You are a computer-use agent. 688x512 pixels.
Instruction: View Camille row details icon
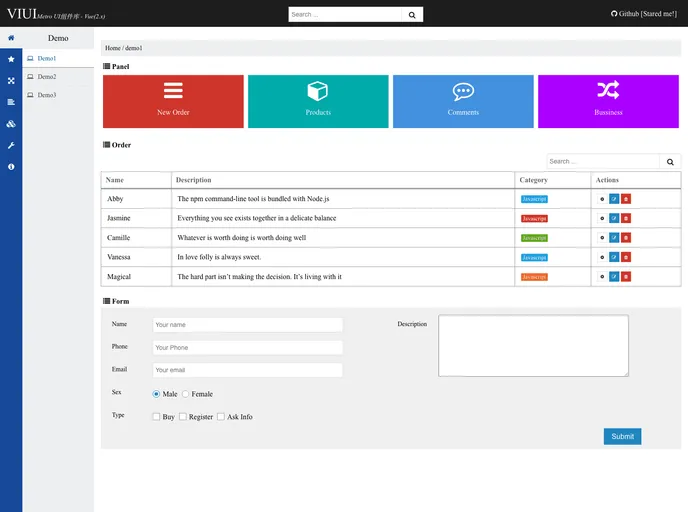(x=602, y=238)
